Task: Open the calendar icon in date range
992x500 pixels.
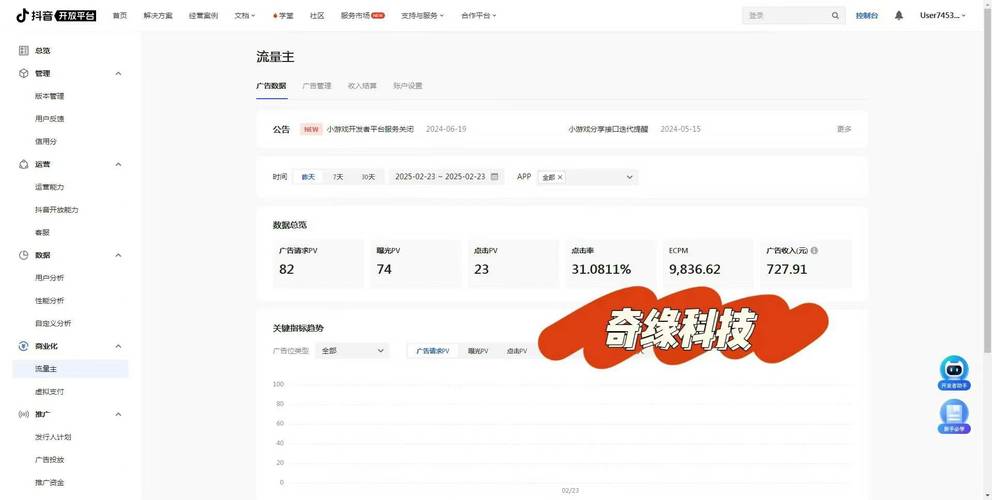Action: click(495, 177)
